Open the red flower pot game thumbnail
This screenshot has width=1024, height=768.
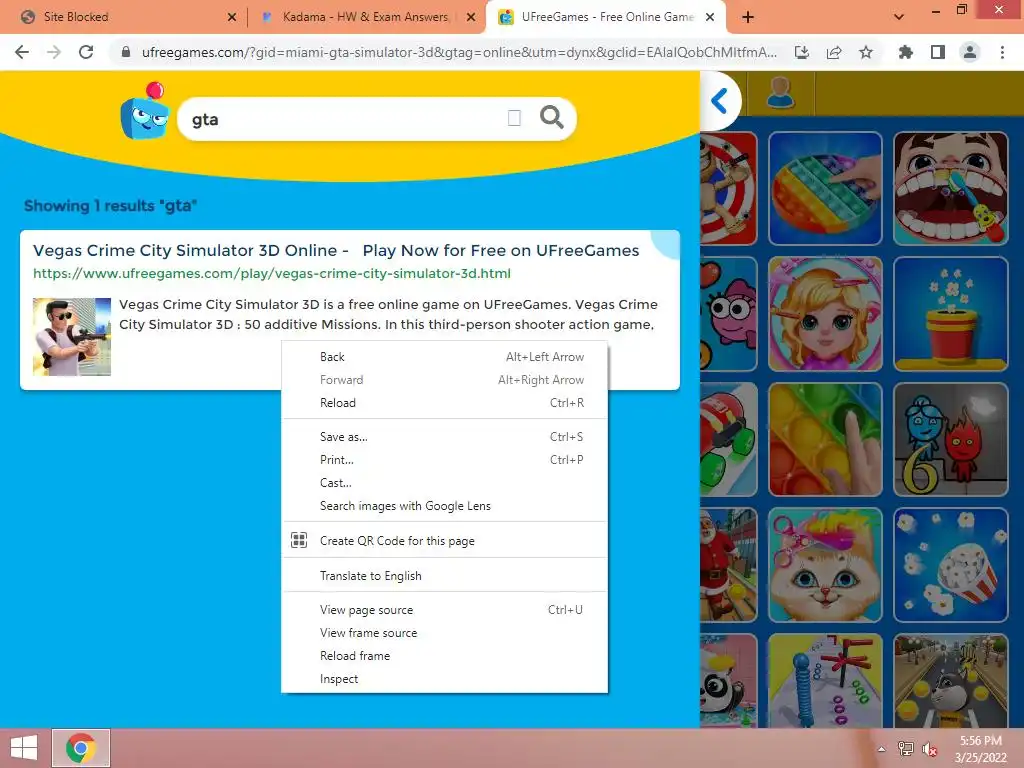(950, 313)
